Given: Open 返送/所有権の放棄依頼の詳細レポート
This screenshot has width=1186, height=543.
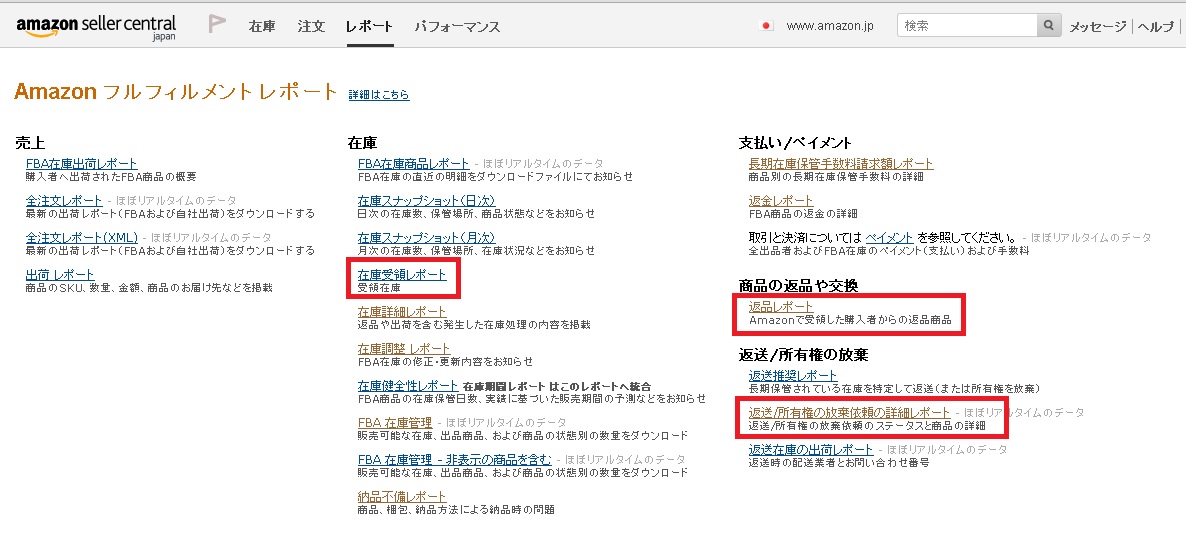Looking at the screenshot, I should pyautogui.click(x=849, y=412).
